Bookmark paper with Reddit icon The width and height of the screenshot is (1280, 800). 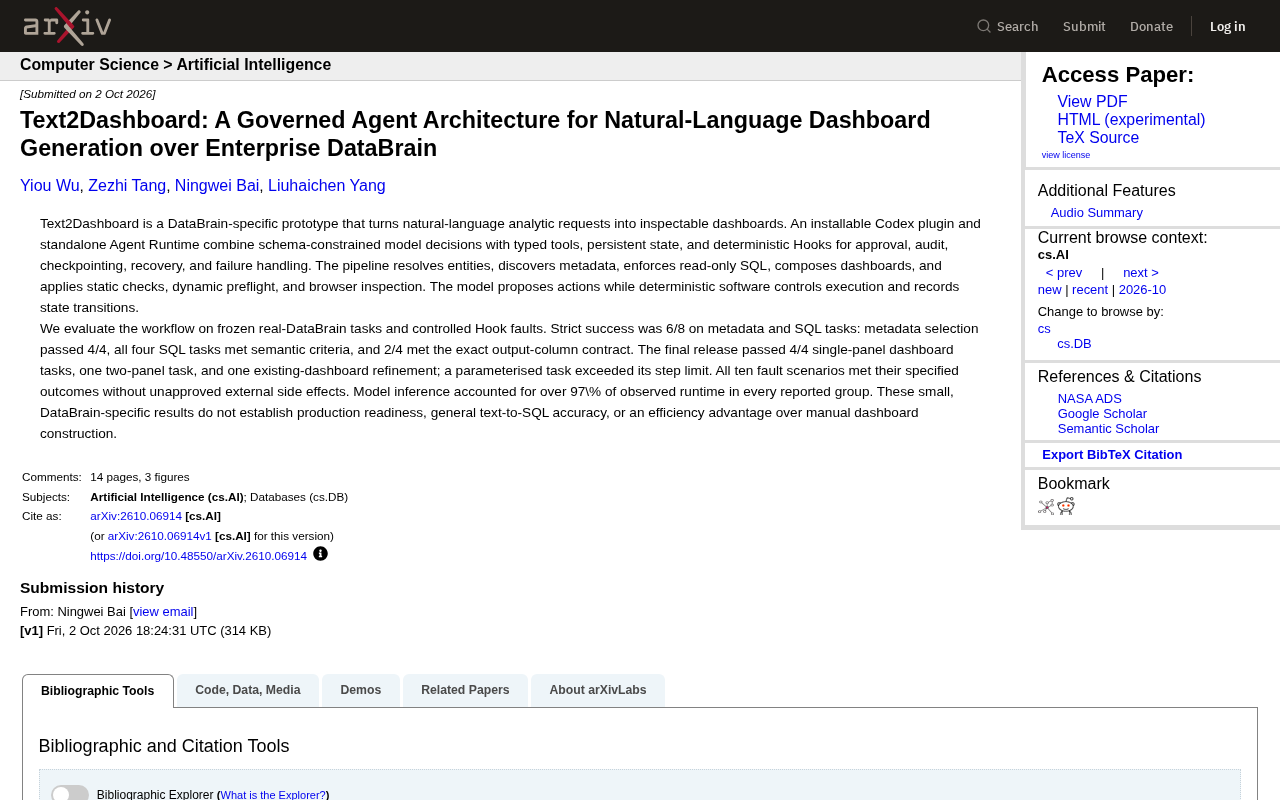tap(1066, 506)
